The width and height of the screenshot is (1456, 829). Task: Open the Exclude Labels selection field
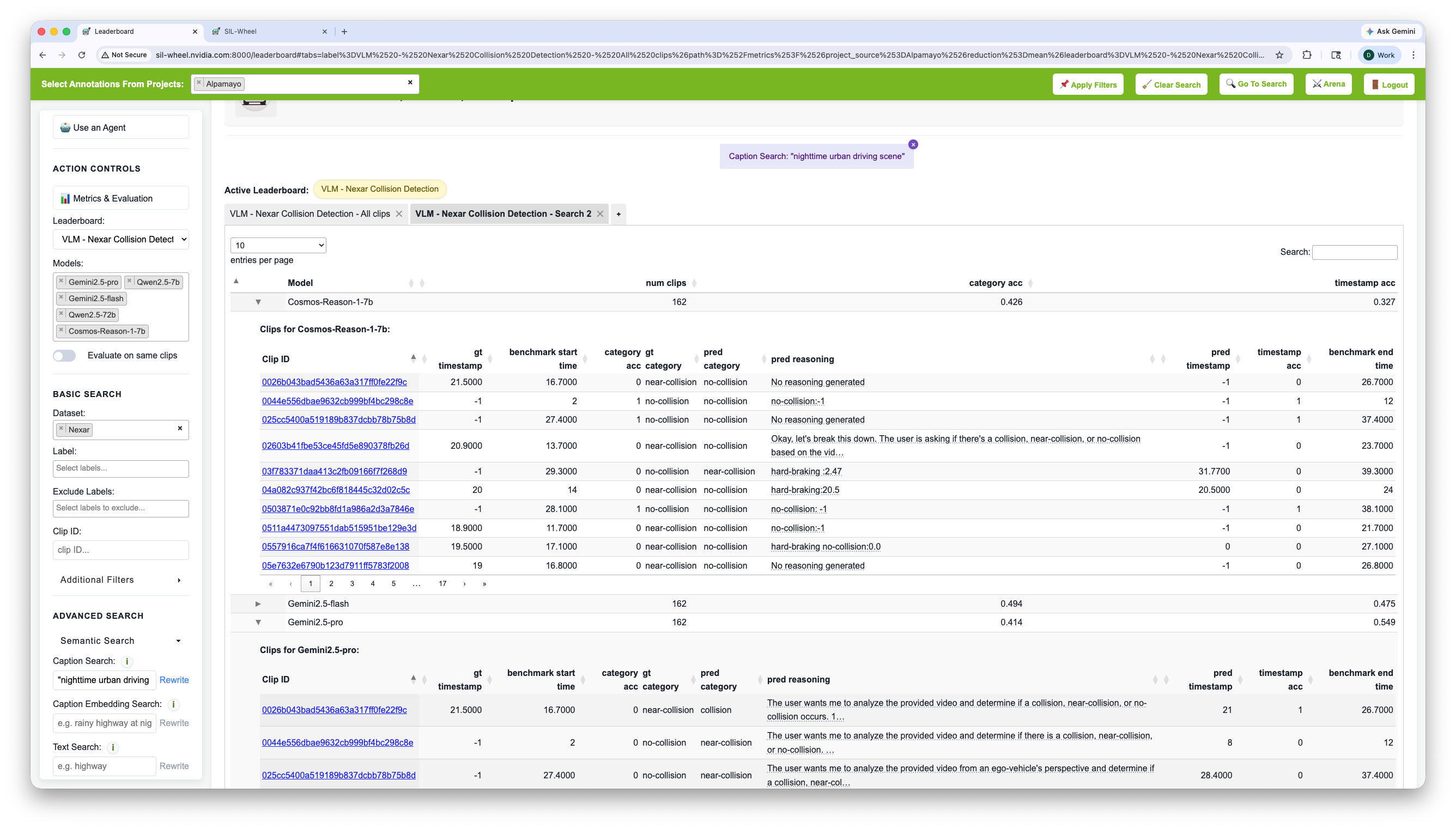tap(121, 508)
